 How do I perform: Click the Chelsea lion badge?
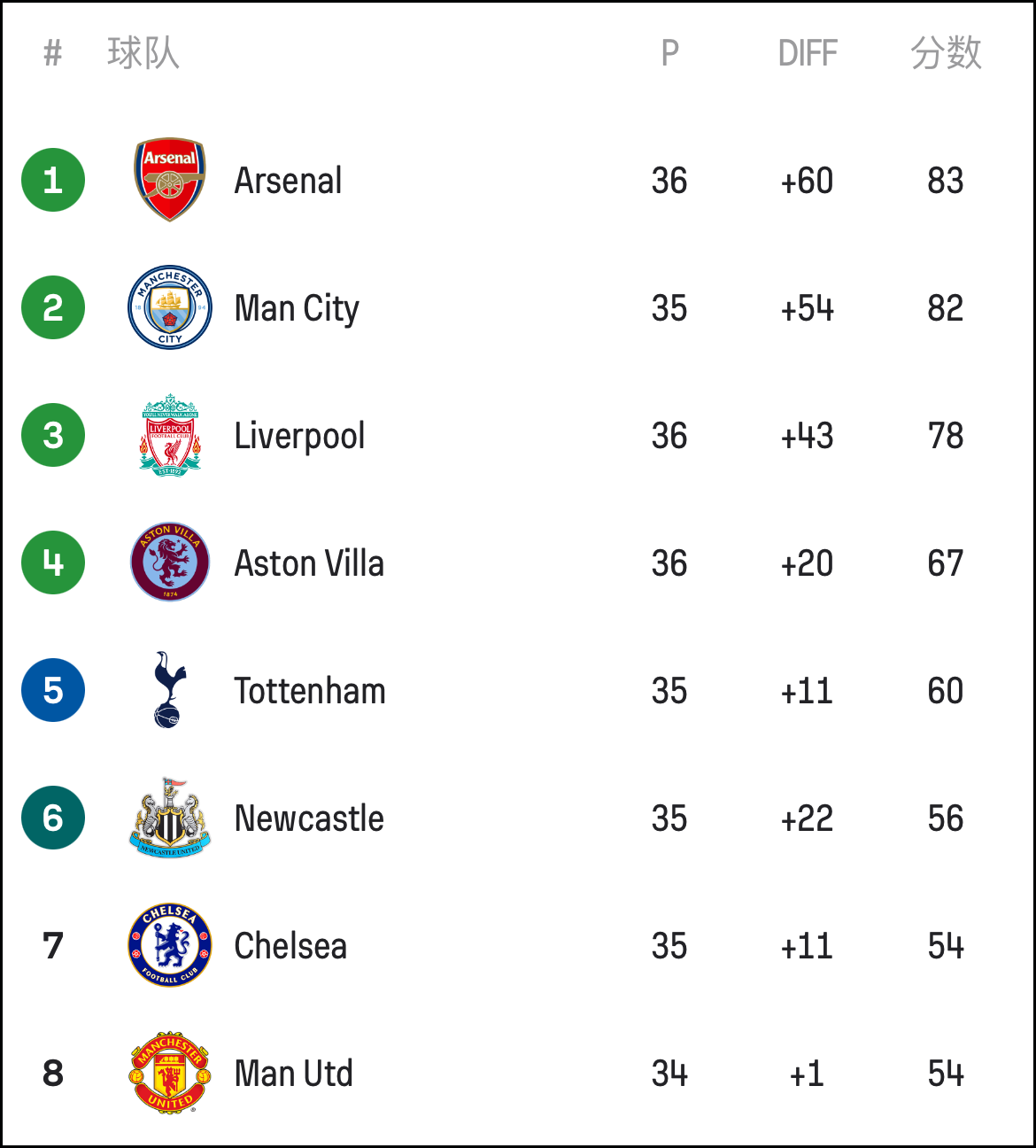[x=170, y=945]
